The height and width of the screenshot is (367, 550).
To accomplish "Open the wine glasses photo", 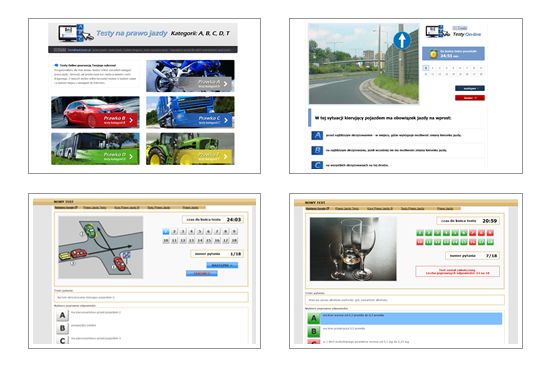I will [353, 248].
